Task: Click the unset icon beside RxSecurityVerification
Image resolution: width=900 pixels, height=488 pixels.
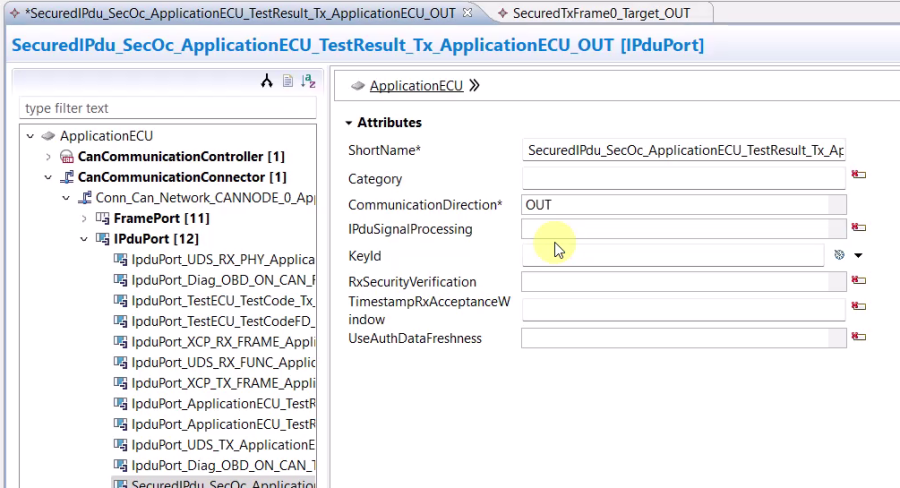Action: 859,280
